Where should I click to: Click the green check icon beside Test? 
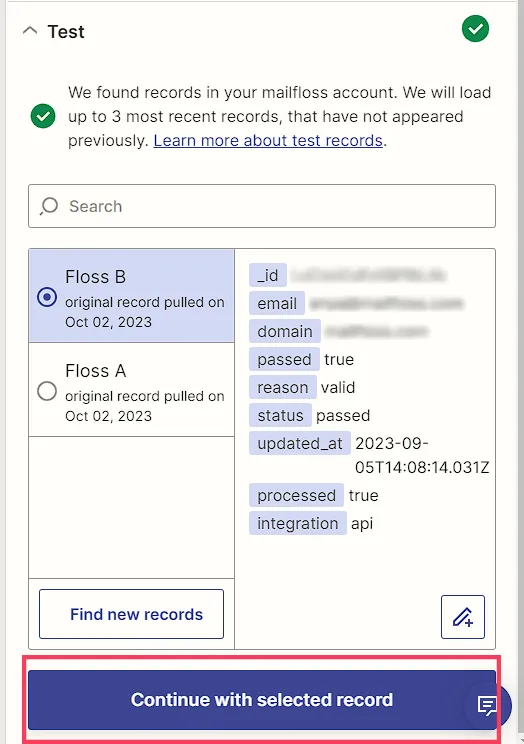click(475, 28)
